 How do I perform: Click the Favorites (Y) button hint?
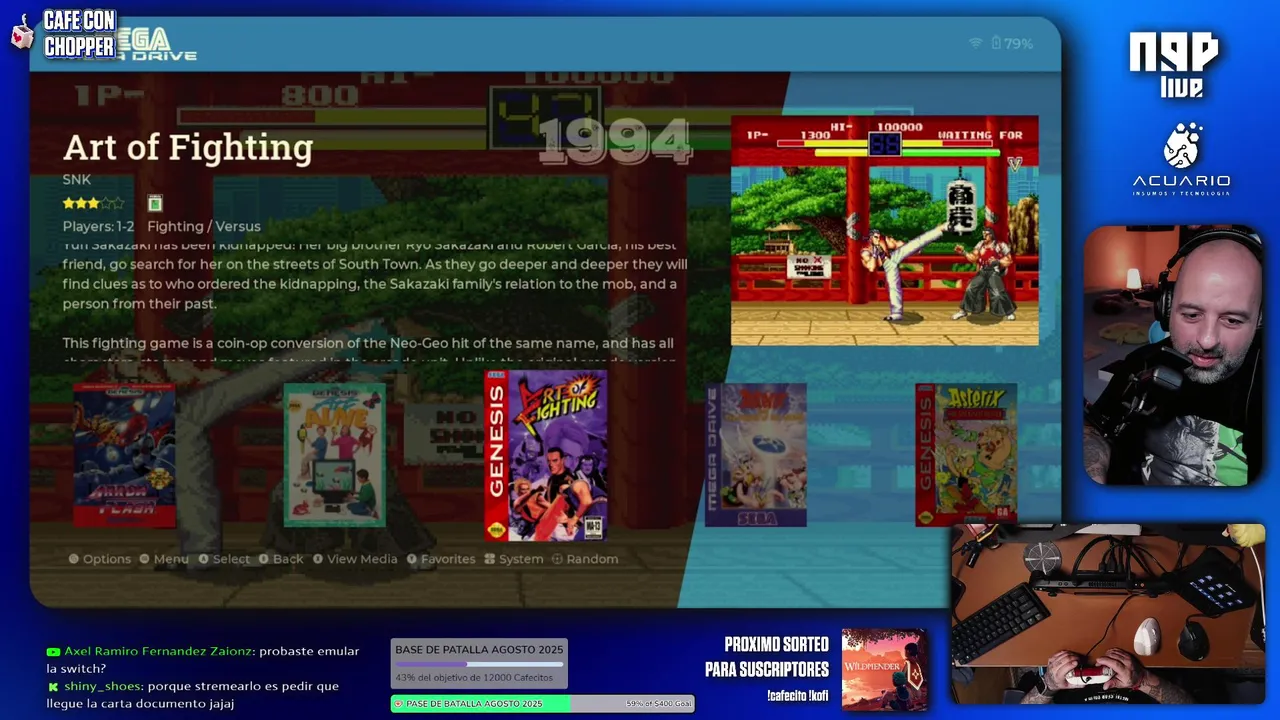[441, 559]
